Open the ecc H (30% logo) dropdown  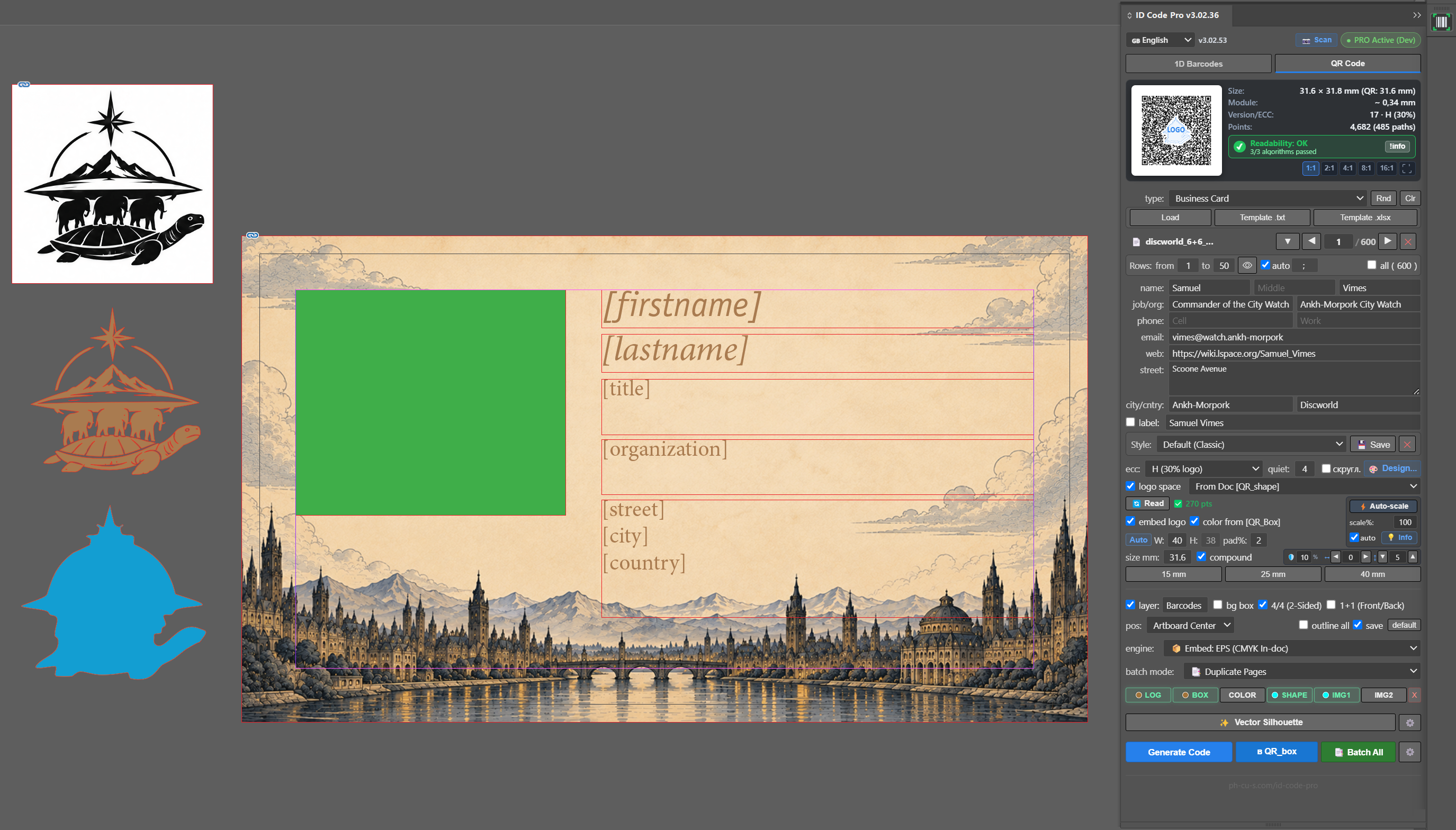point(1203,469)
